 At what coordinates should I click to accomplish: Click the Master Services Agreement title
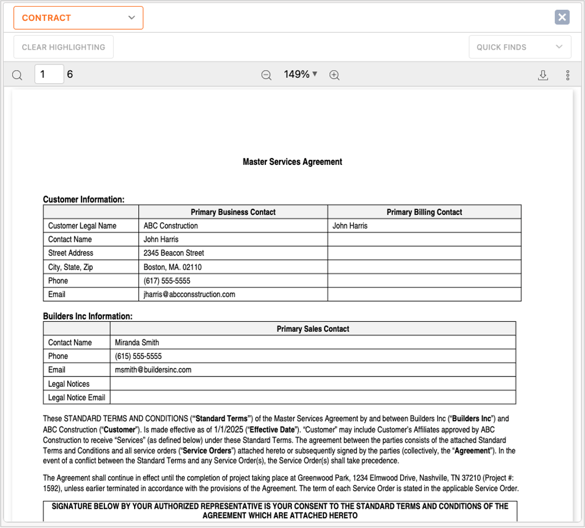(292, 162)
